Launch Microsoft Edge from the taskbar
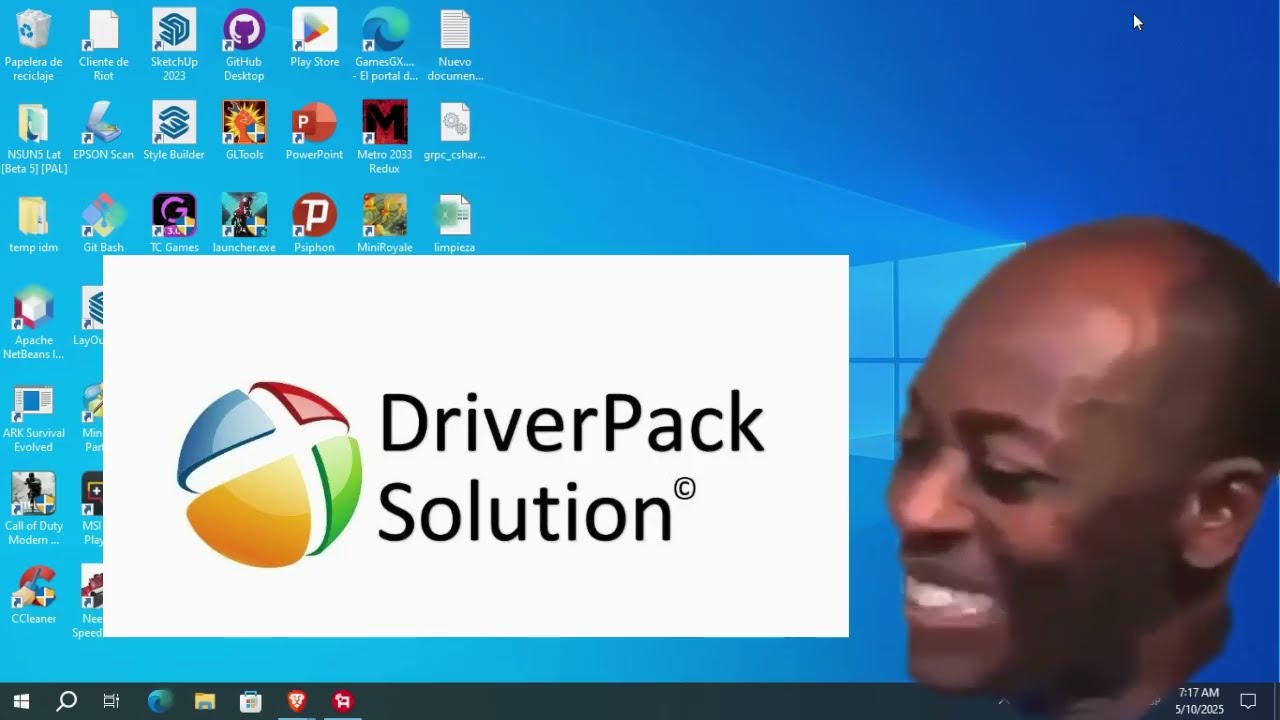Image resolution: width=1280 pixels, height=720 pixels. (159, 701)
